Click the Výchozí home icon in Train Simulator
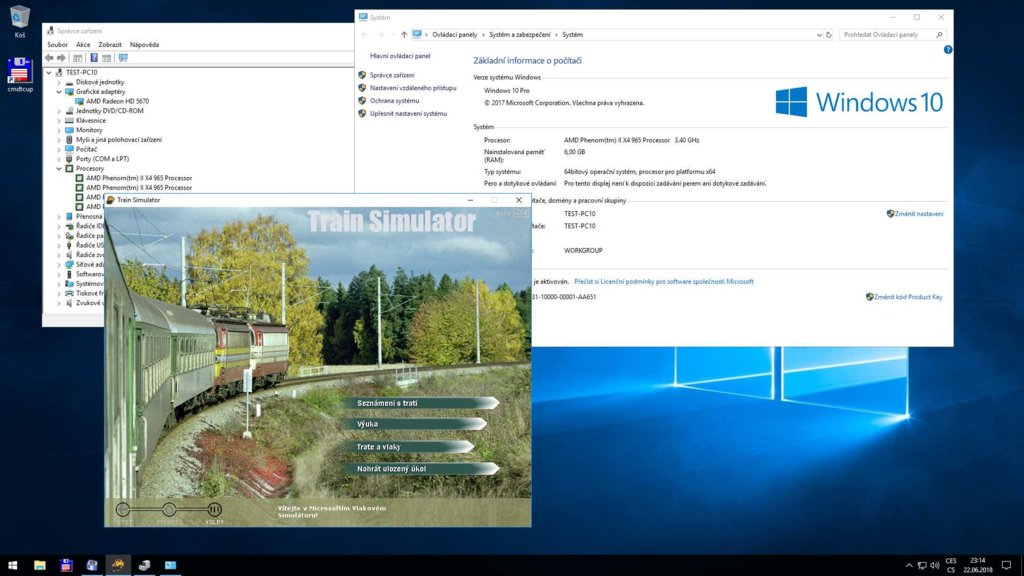 [169, 510]
